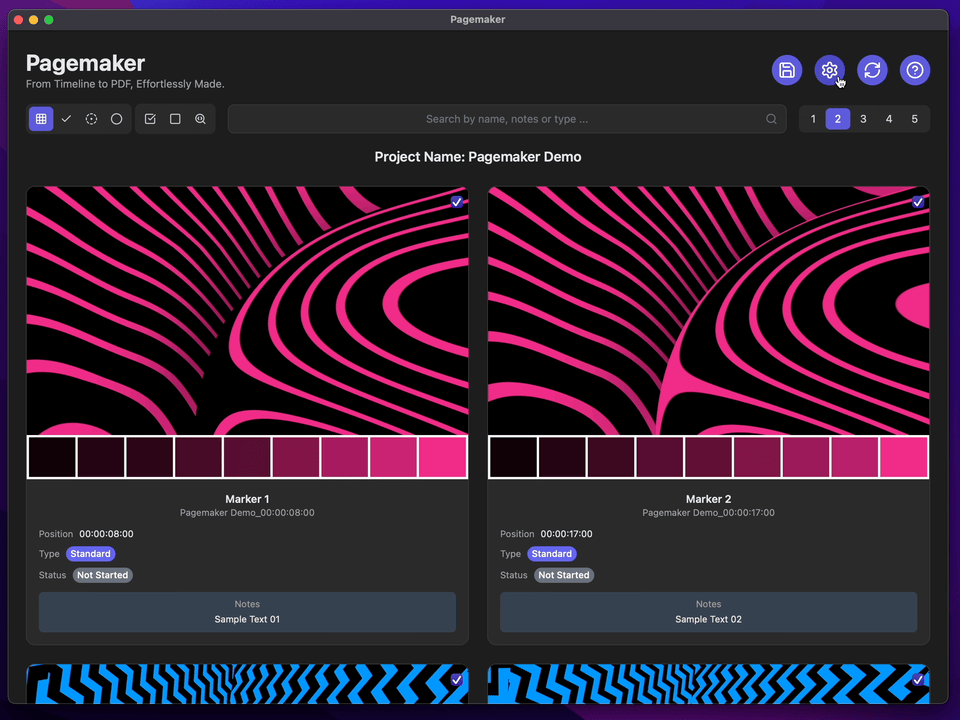960x720 pixels.
Task: Click the Marker 2 title text
Action: (x=708, y=499)
